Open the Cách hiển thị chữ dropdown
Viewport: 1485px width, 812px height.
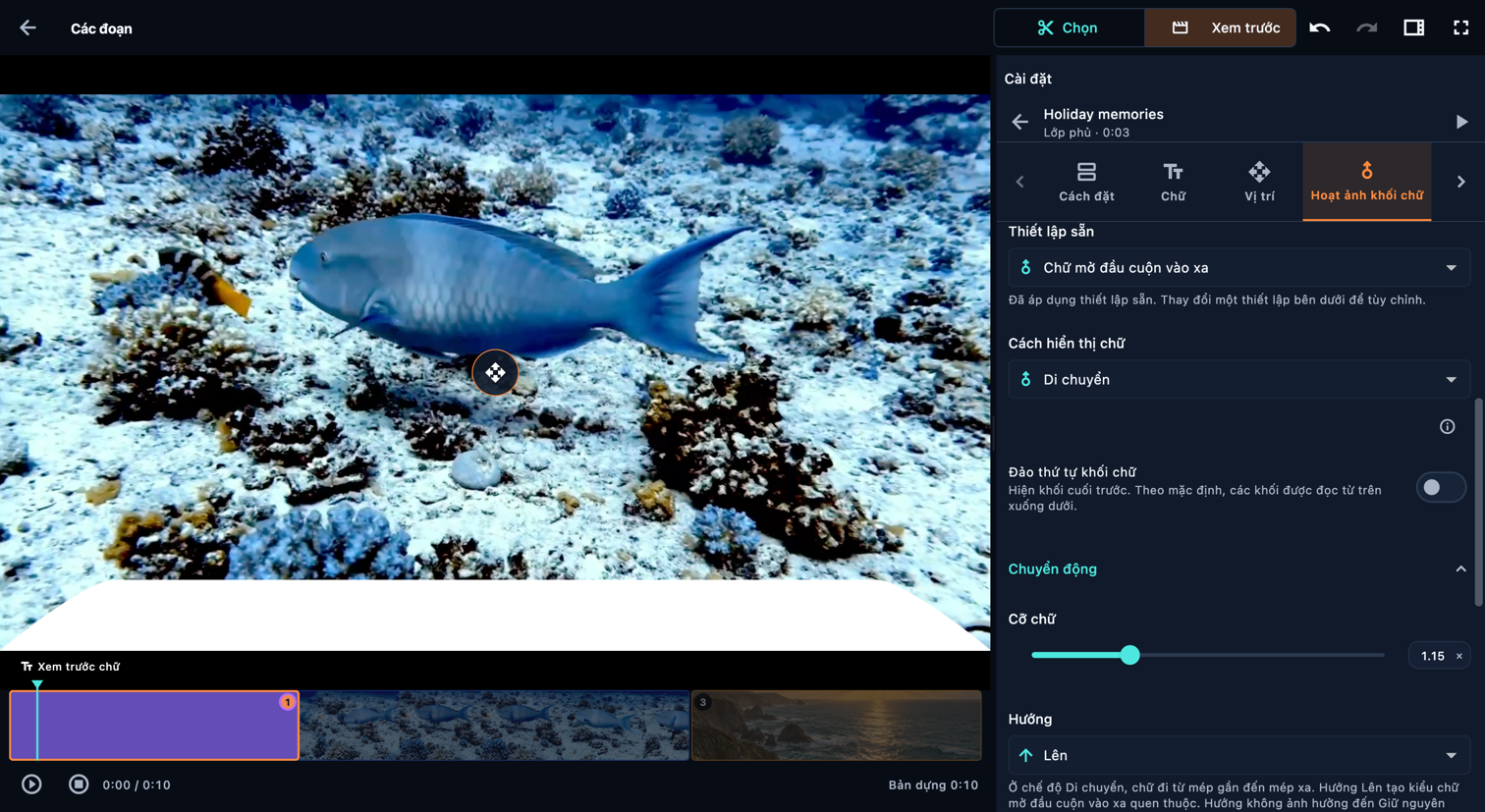(1238, 380)
